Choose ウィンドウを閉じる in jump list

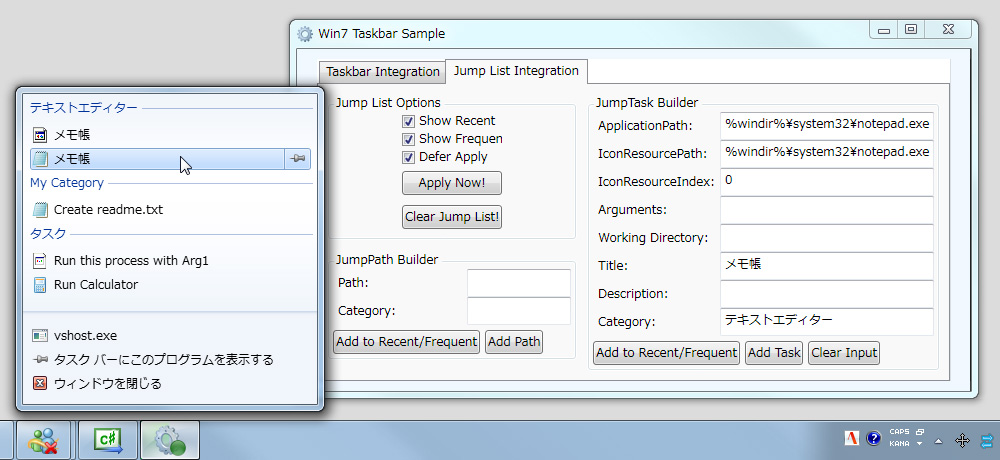pos(170,383)
